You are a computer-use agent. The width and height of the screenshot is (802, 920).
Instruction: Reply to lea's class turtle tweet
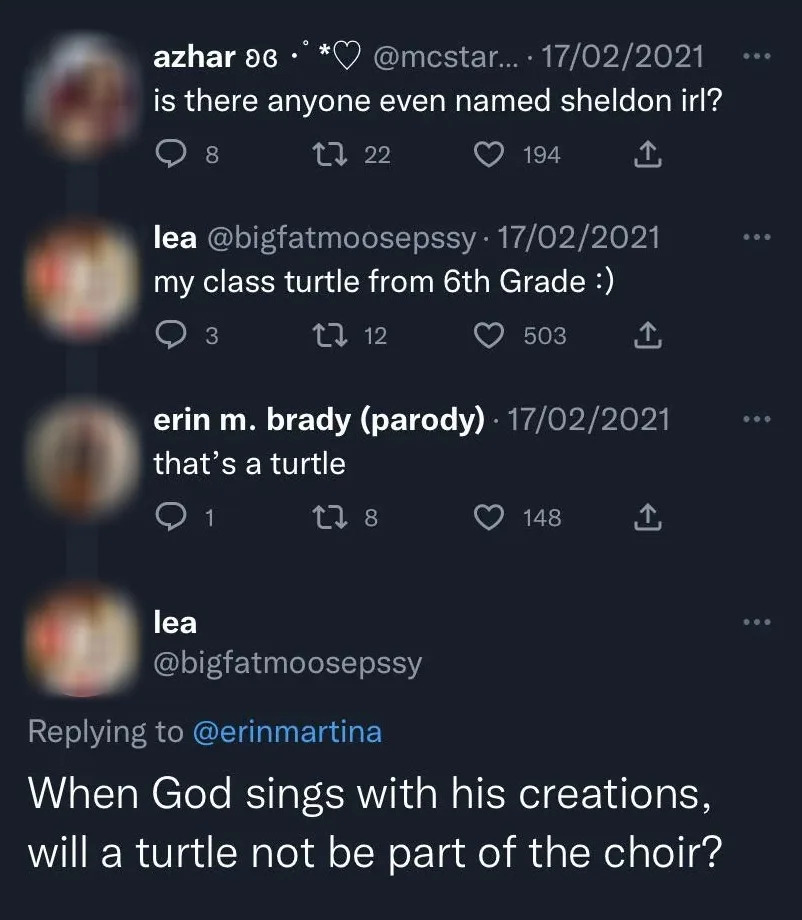click(173, 336)
